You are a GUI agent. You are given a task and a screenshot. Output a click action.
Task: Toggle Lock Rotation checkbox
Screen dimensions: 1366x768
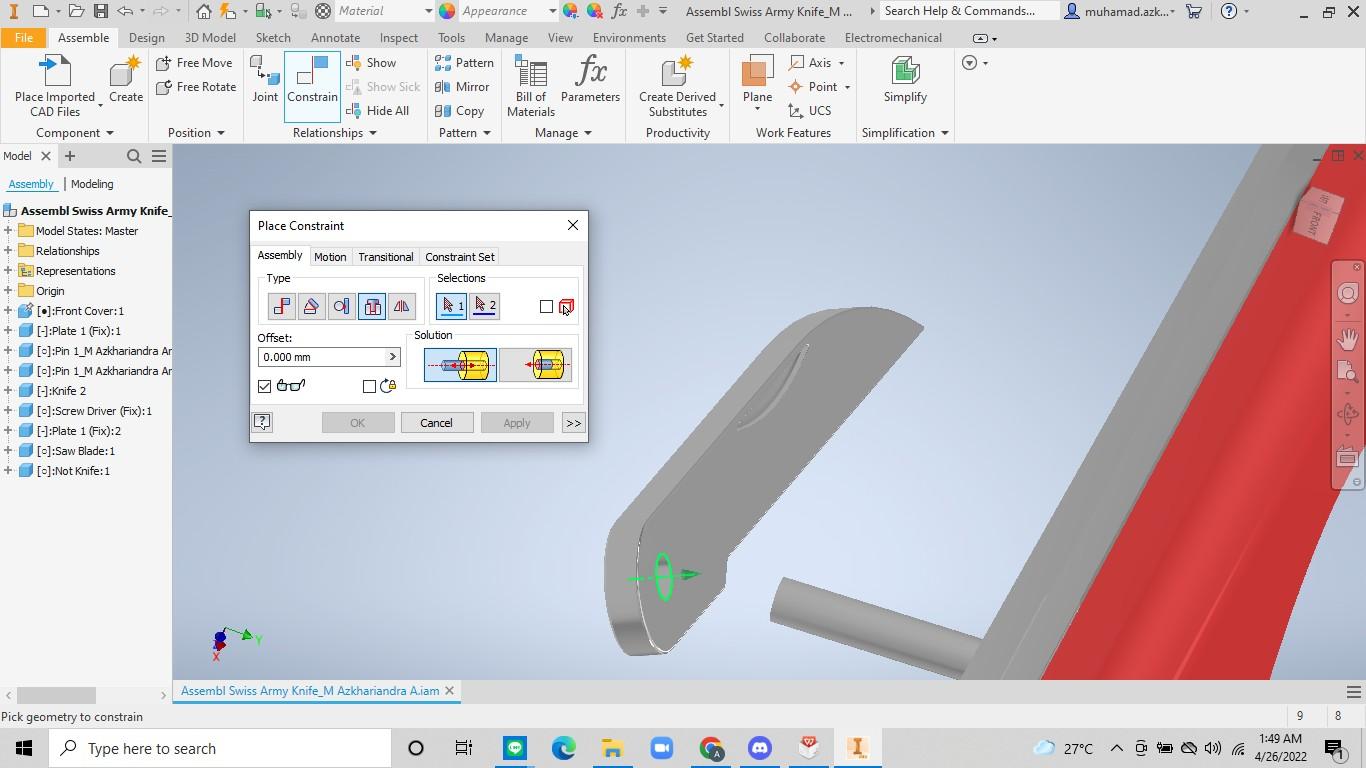click(x=369, y=386)
